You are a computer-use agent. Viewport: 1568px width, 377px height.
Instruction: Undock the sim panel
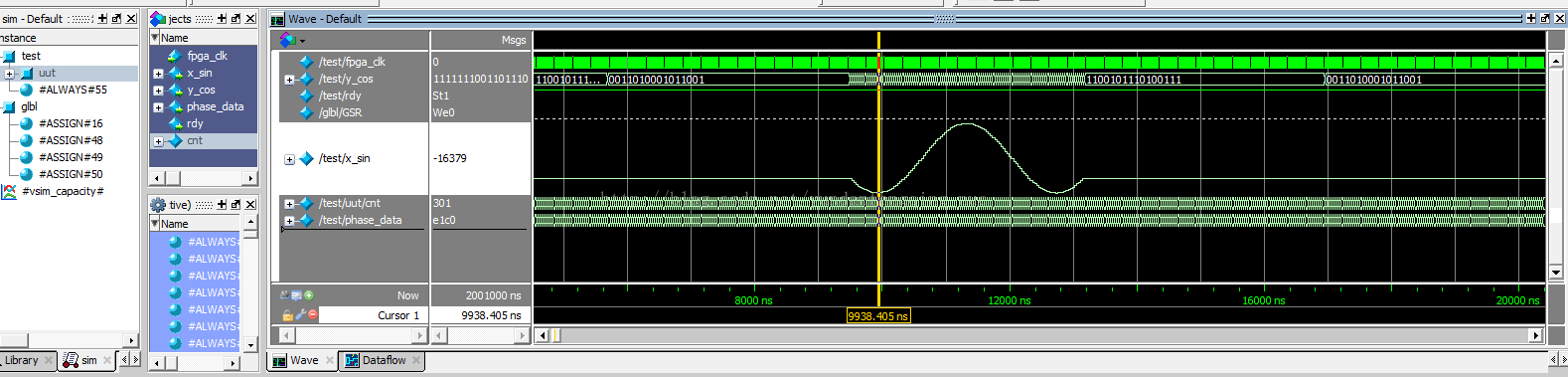pos(116,19)
